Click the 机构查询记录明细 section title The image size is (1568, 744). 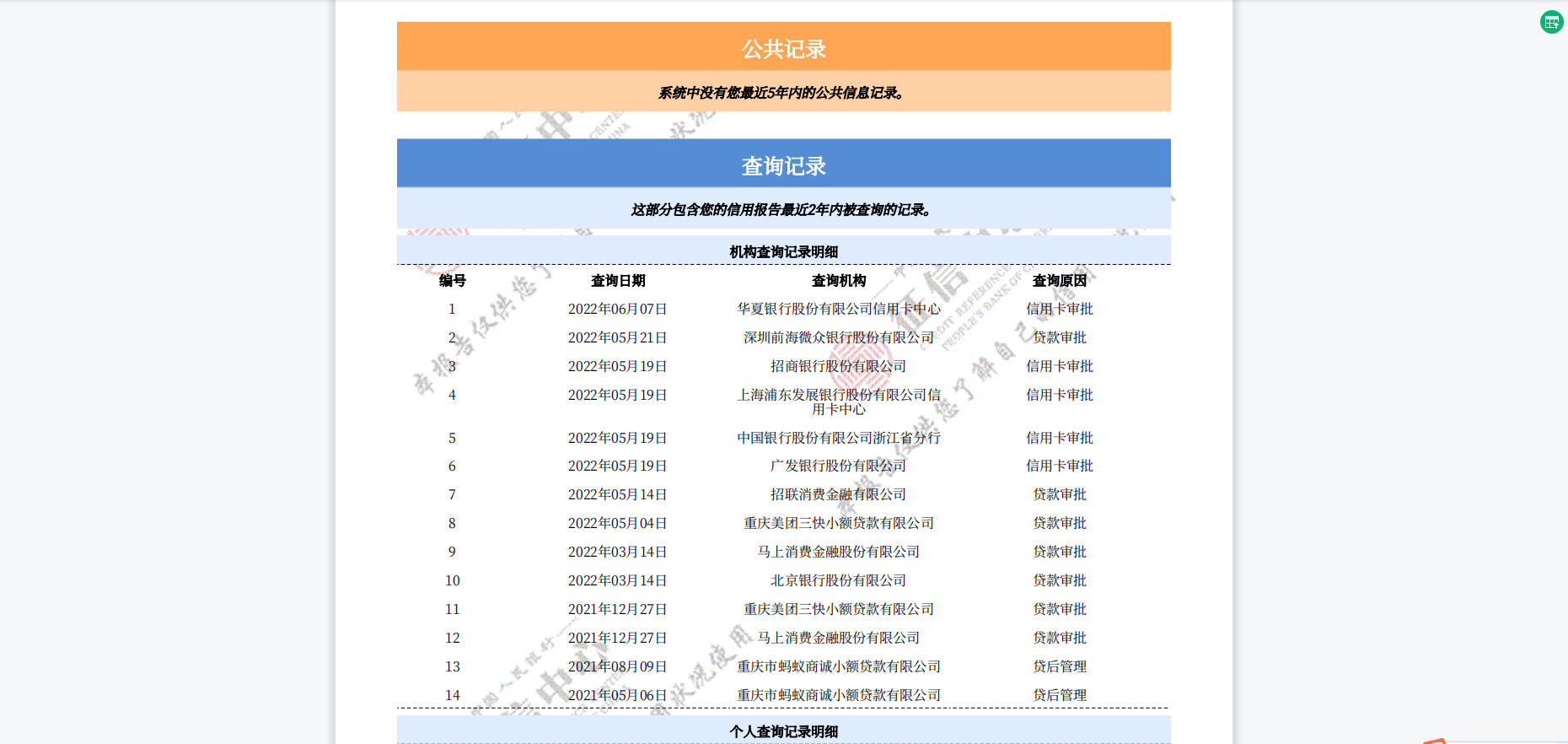pos(783,251)
